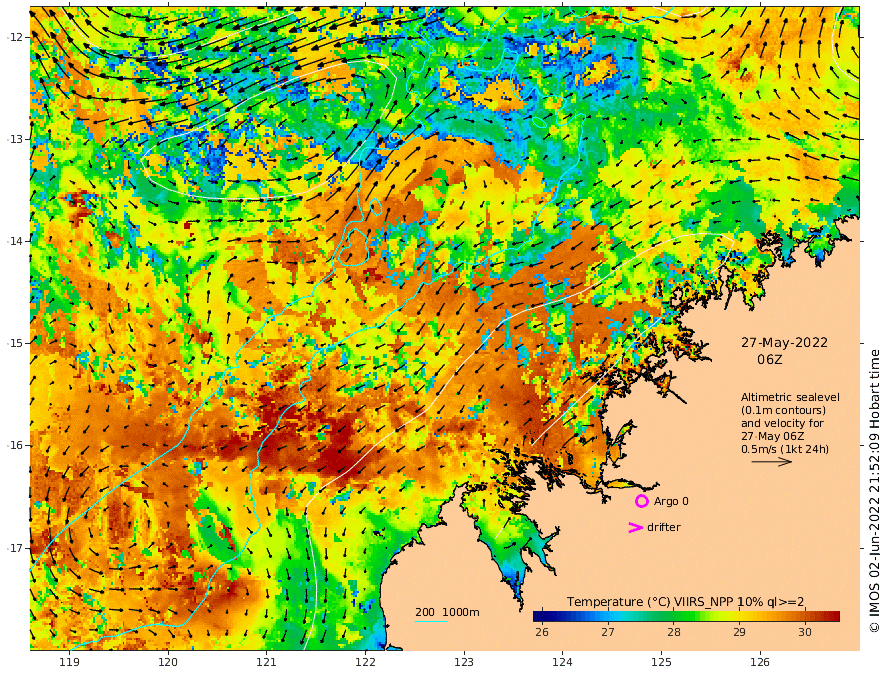Click latitude axis label -15
The image size is (880, 680).
(15, 343)
